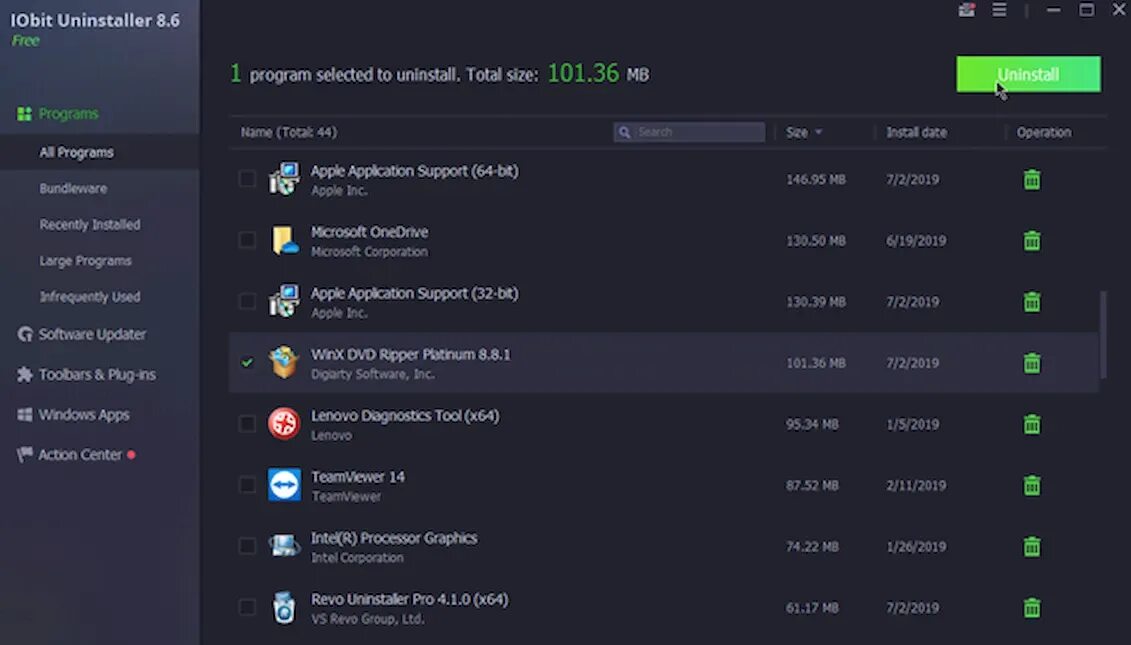Click the trash icon for Apple Application Support (64-bit)

pos(1032,179)
